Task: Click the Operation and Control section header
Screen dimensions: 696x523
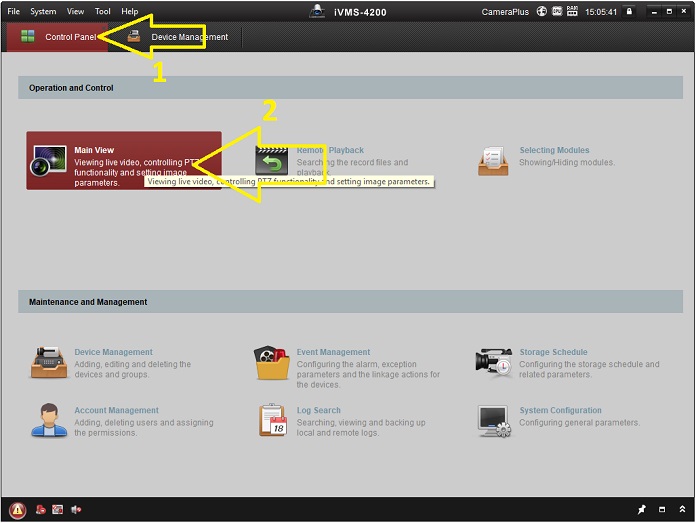Action: pos(350,87)
